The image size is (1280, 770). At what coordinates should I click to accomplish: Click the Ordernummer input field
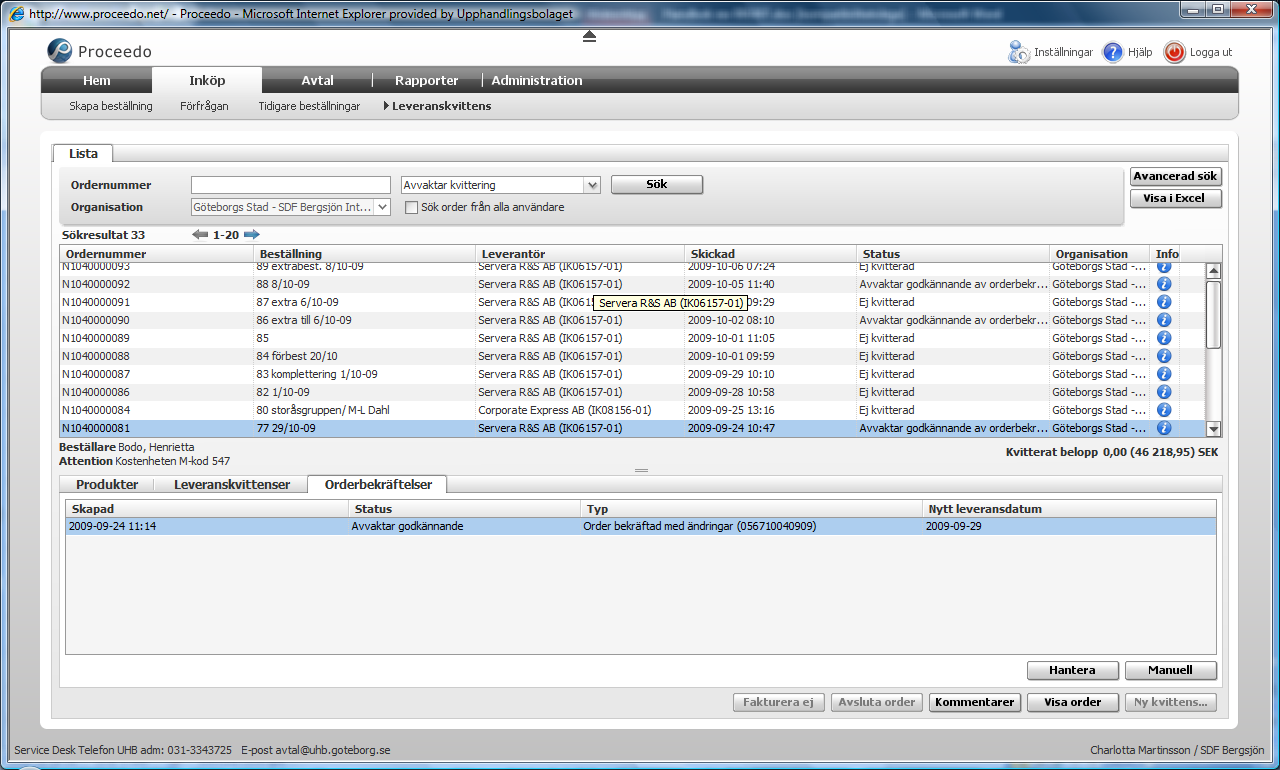click(291, 185)
